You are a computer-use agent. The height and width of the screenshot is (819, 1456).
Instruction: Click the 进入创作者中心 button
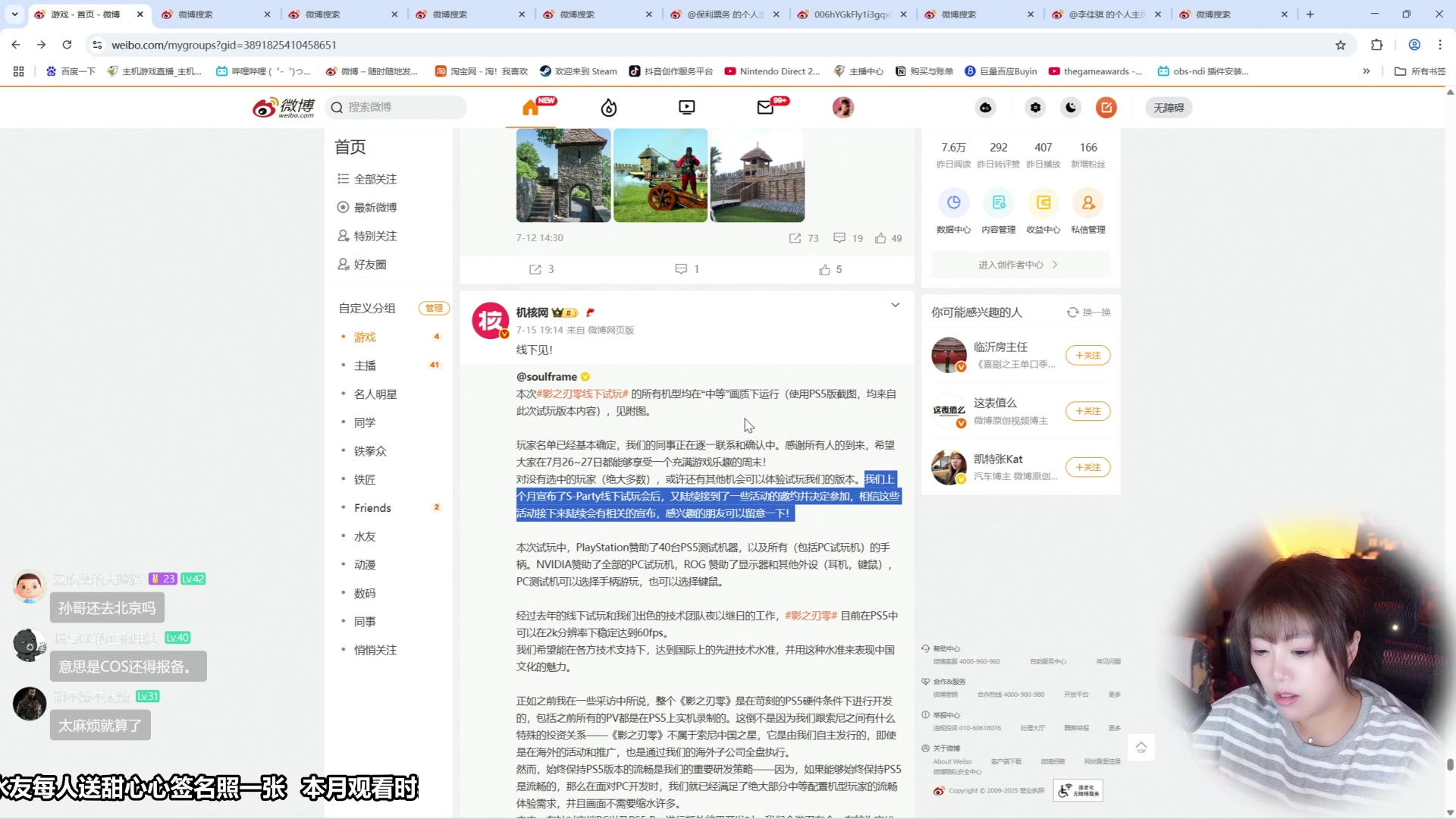click(x=1020, y=265)
